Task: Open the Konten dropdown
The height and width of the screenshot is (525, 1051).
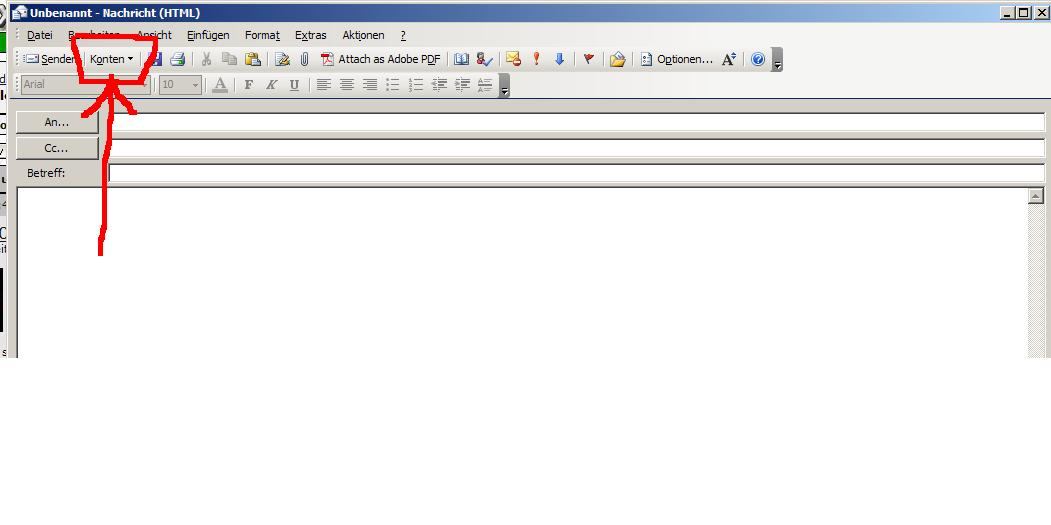Action: tap(111, 59)
